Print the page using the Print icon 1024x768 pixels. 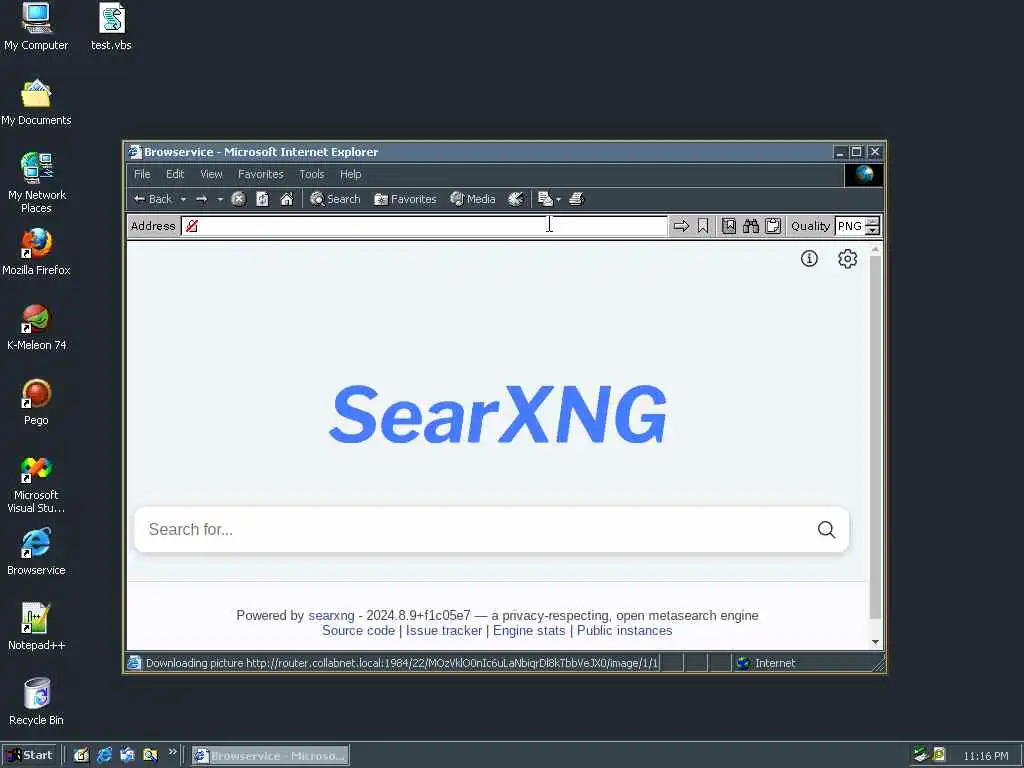coord(576,199)
